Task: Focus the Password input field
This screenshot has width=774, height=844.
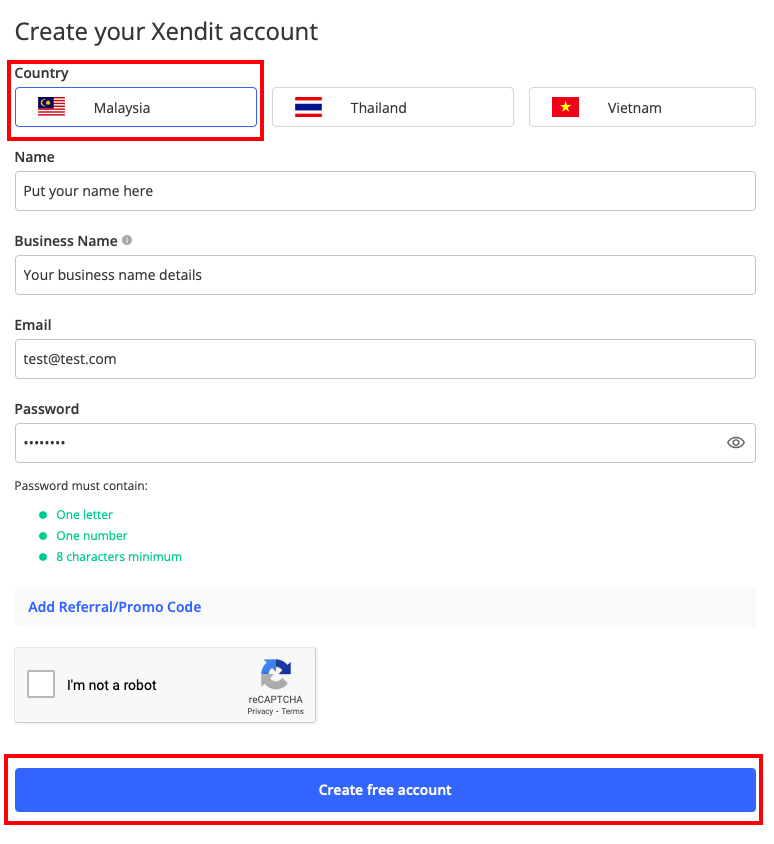Action: (385, 443)
